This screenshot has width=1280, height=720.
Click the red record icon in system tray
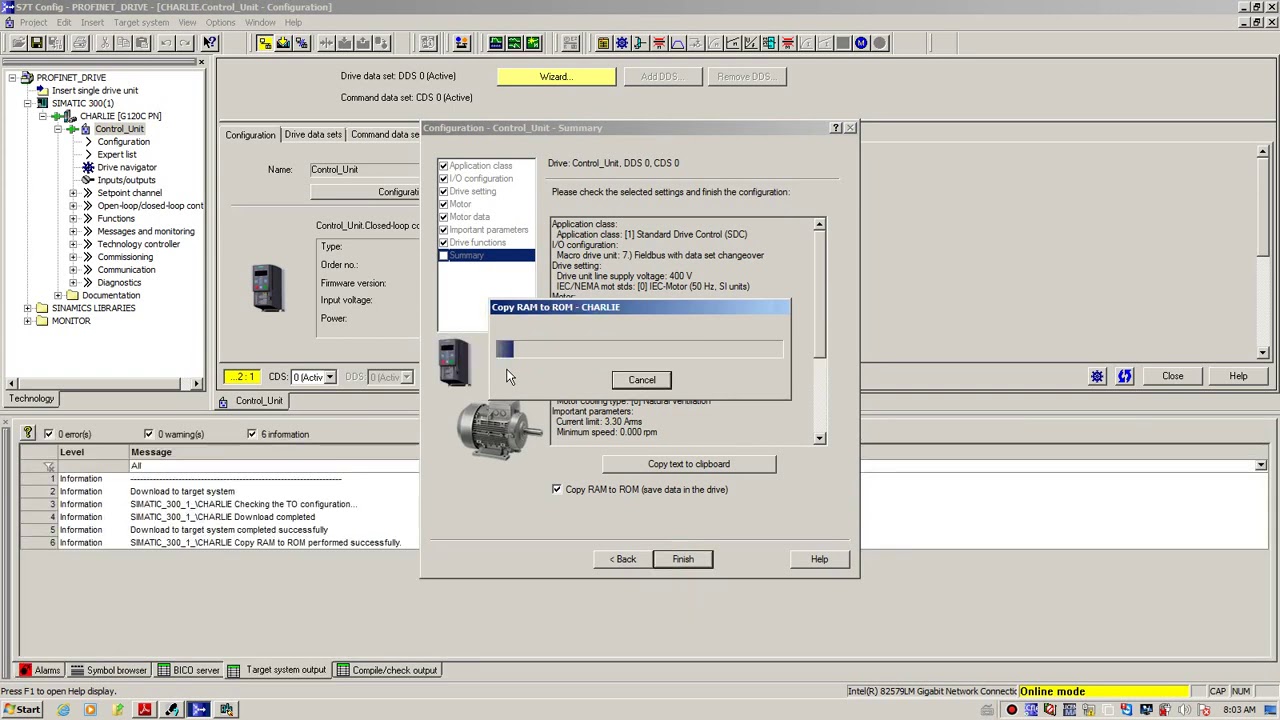1011,710
